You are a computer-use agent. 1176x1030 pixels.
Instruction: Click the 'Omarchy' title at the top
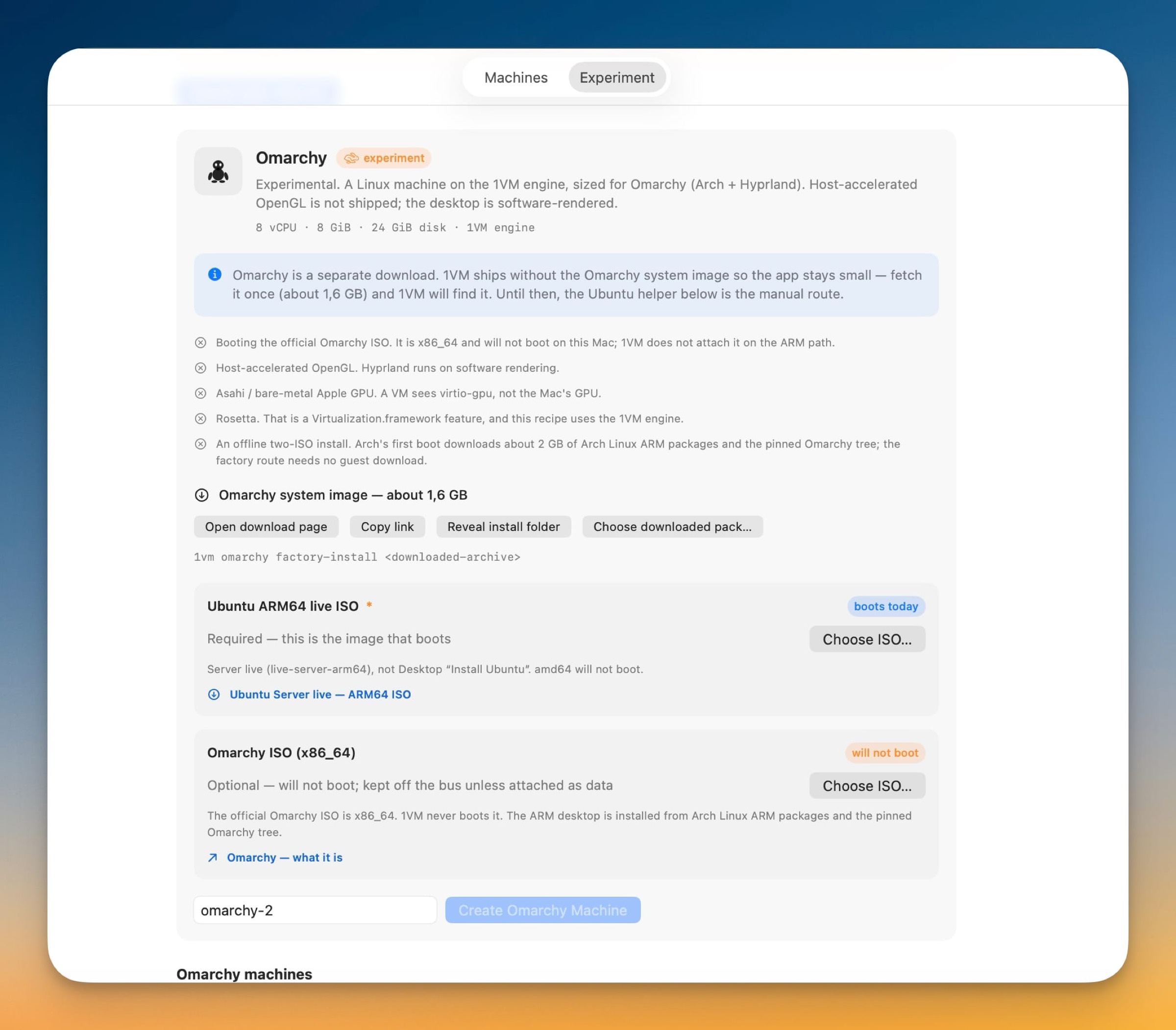coord(291,158)
